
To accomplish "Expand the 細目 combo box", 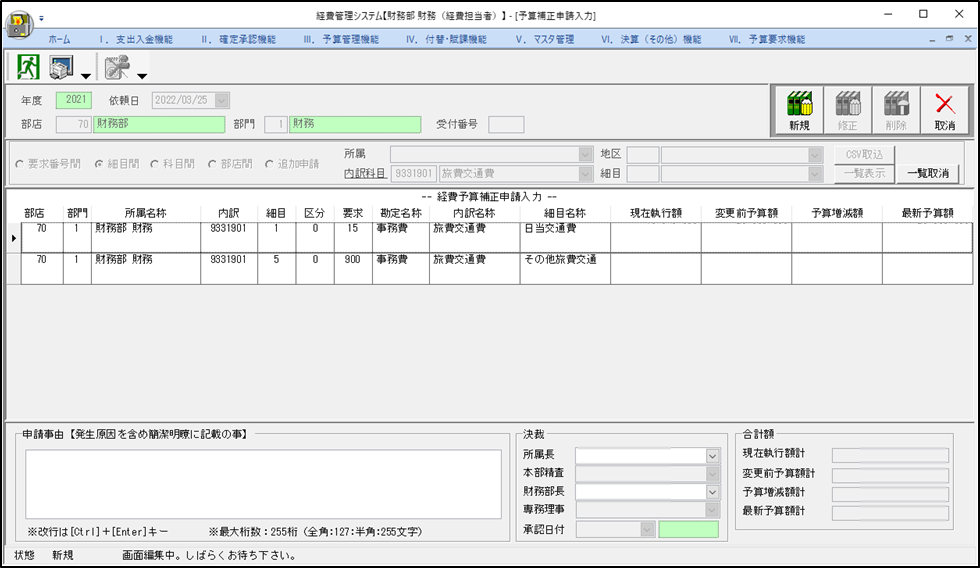I will point(814,174).
